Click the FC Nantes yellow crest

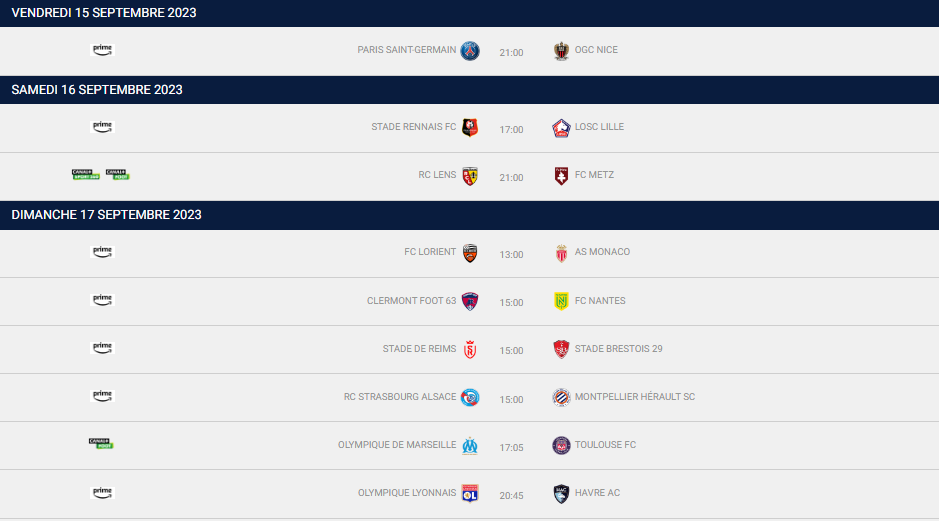(561, 301)
